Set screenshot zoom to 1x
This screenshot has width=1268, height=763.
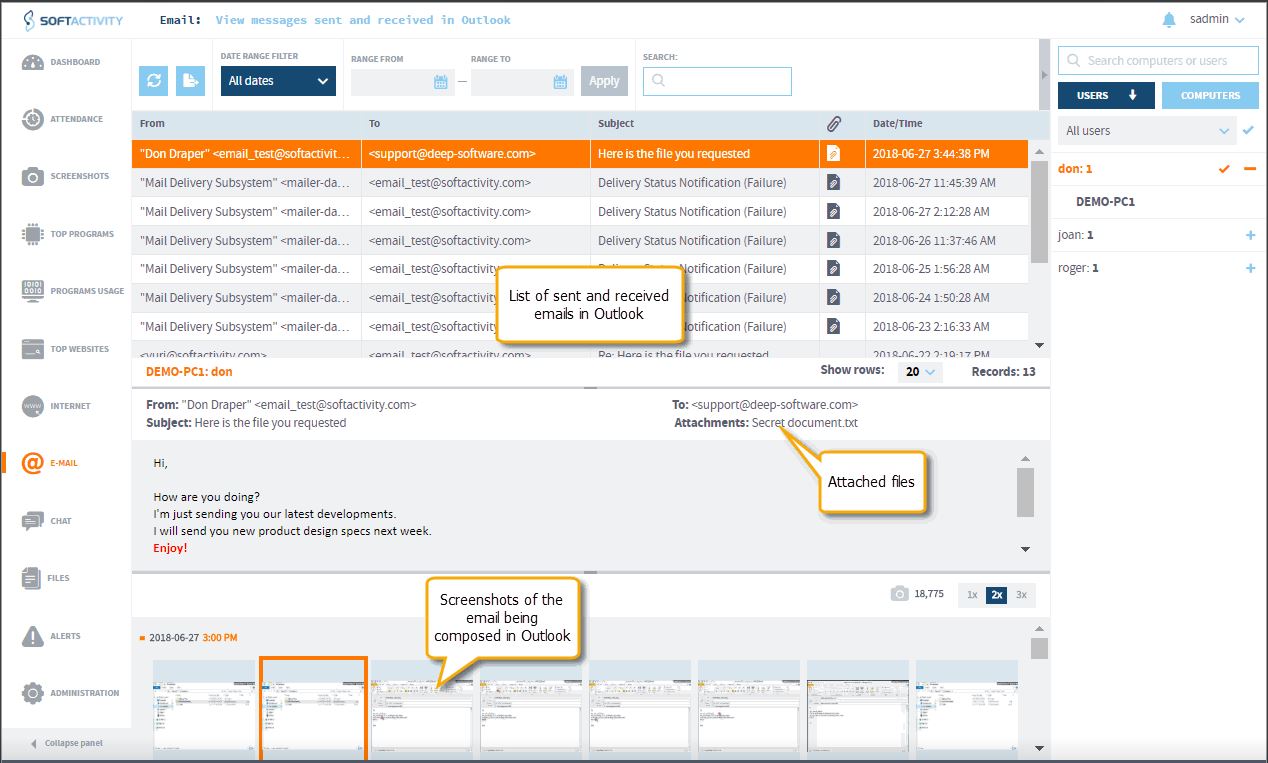(x=972, y=595)
